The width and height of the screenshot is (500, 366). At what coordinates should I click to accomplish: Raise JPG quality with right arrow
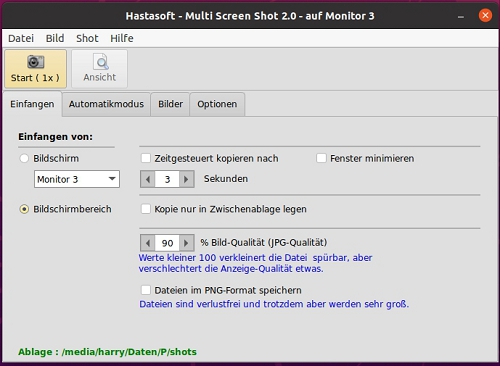(186, 243)
